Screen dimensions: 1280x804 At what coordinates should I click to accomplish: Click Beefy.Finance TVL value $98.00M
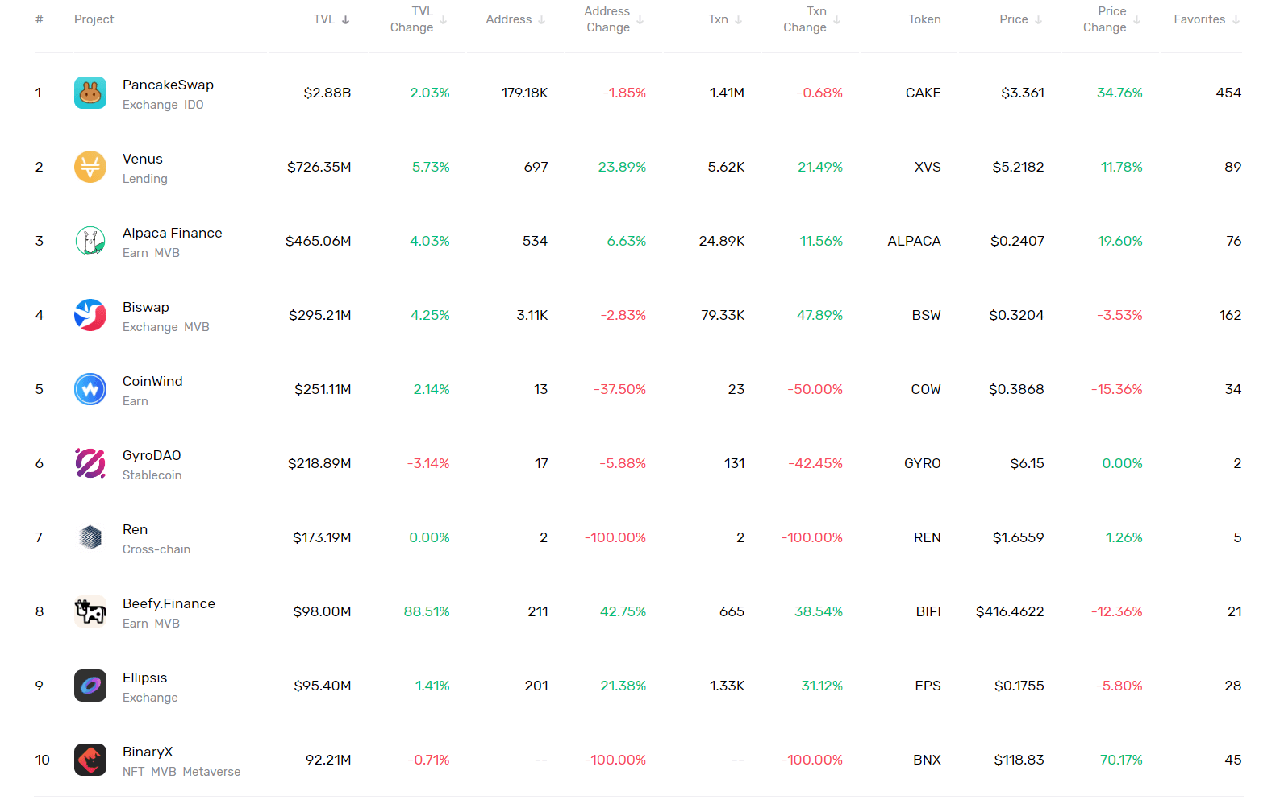point(322,611)
